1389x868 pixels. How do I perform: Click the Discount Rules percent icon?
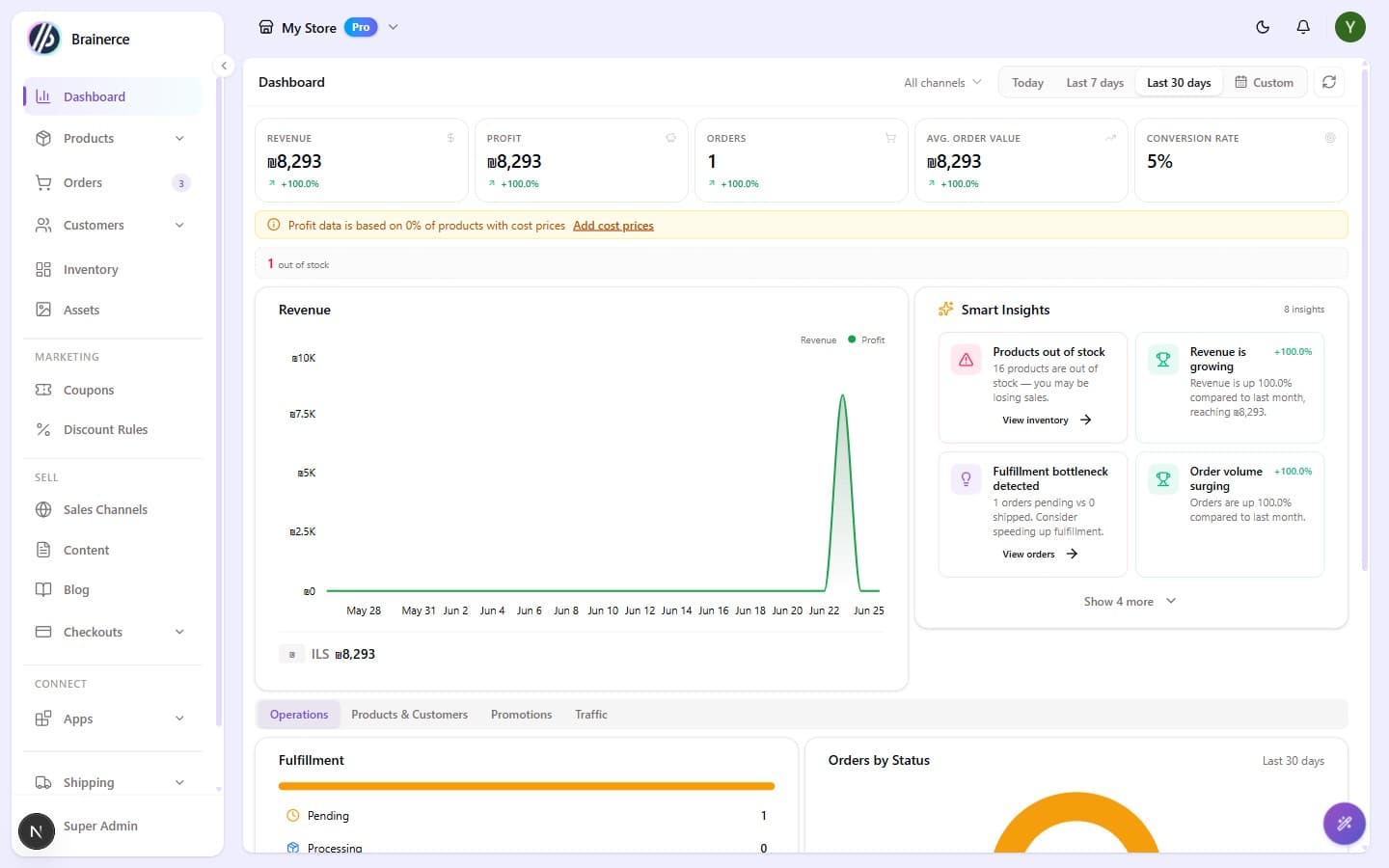pyautogui.click(x=43, y=429)
